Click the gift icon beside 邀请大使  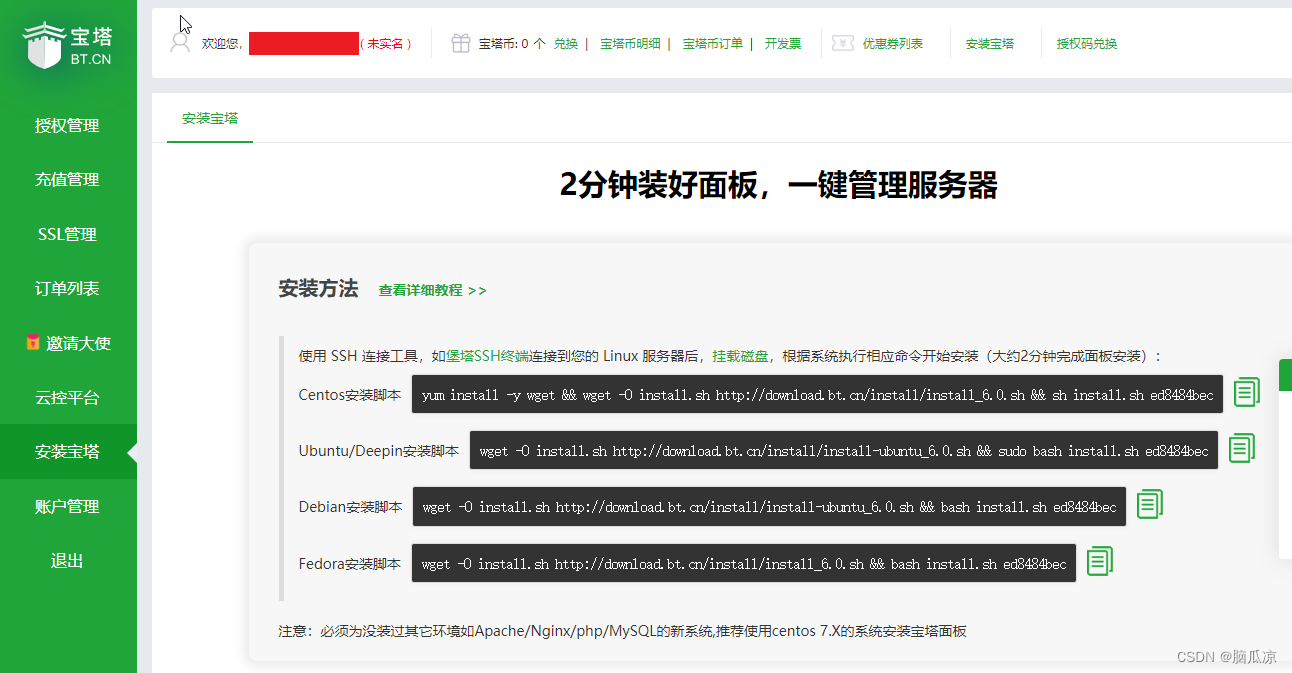coord(33,342)
